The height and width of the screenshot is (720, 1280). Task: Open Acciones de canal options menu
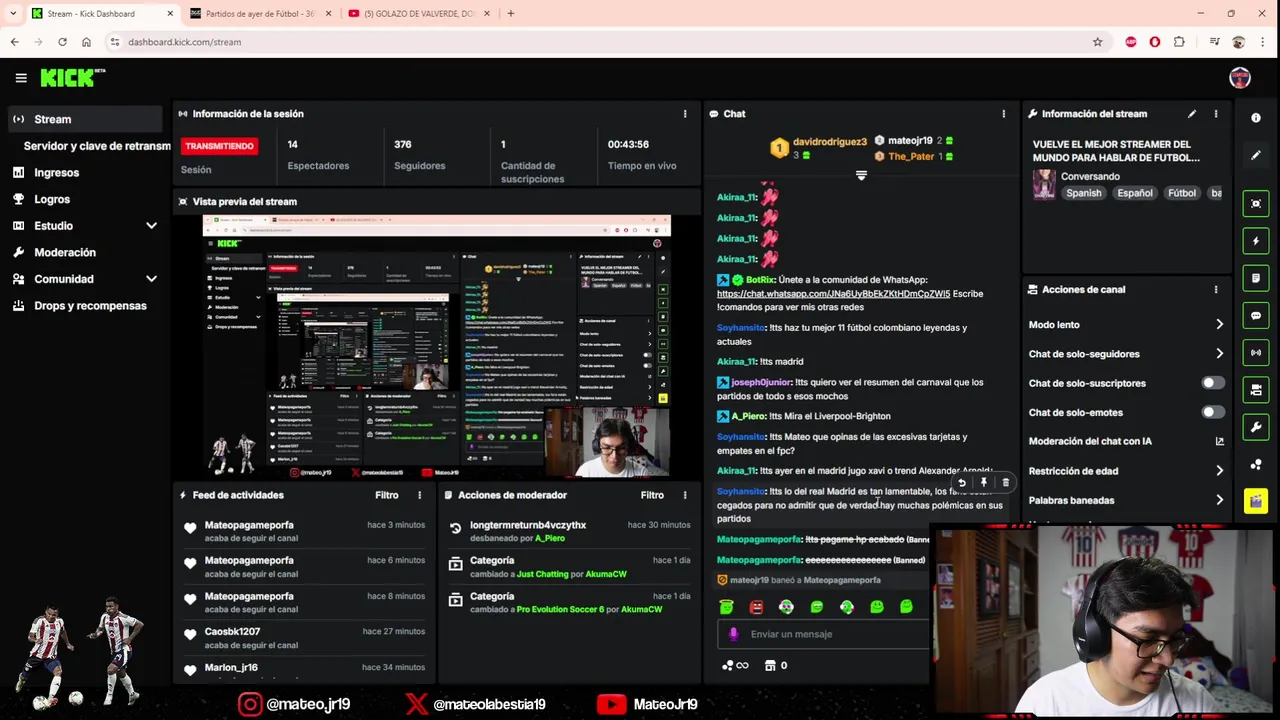tap(1216, 290)
